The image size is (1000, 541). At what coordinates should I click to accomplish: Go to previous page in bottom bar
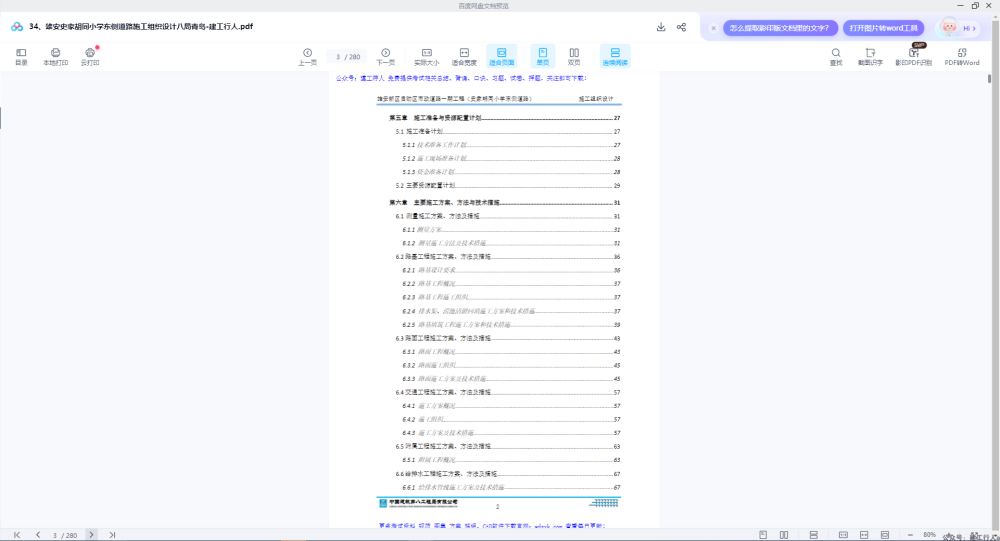38,535
